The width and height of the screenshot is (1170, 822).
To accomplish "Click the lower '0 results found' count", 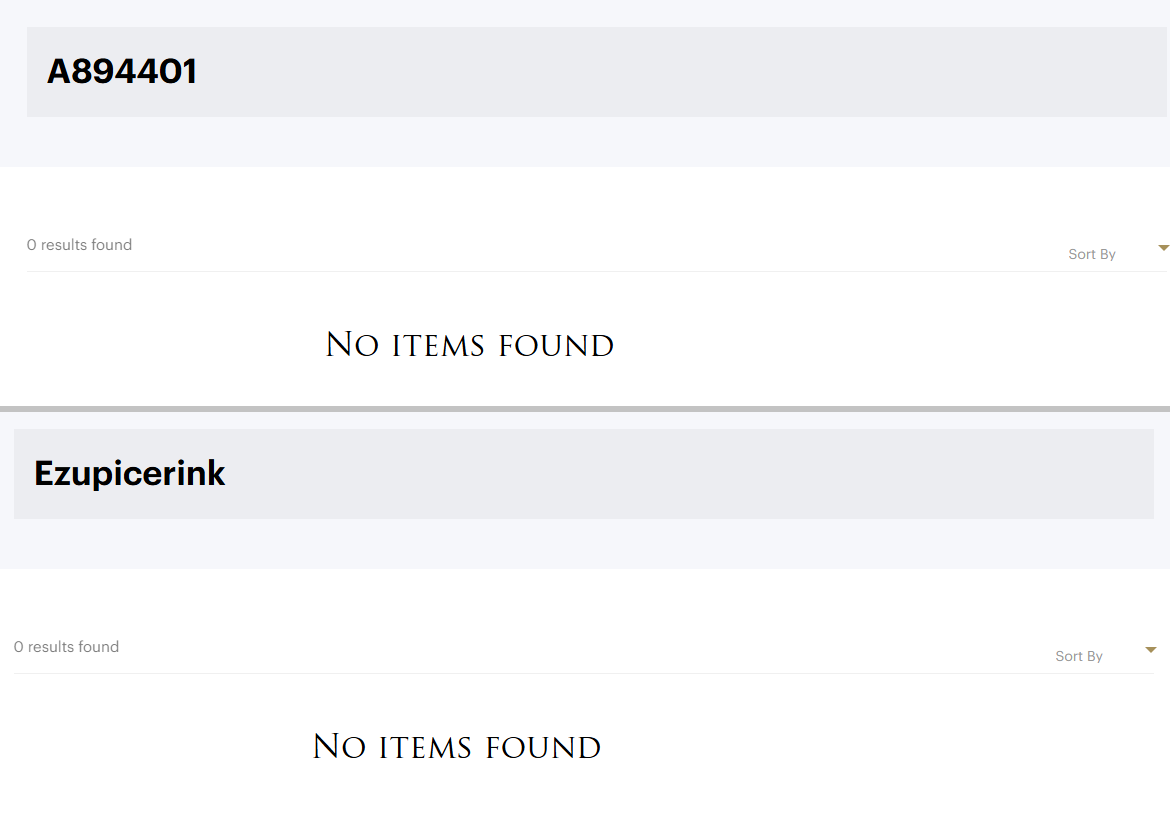I will 66,647.
